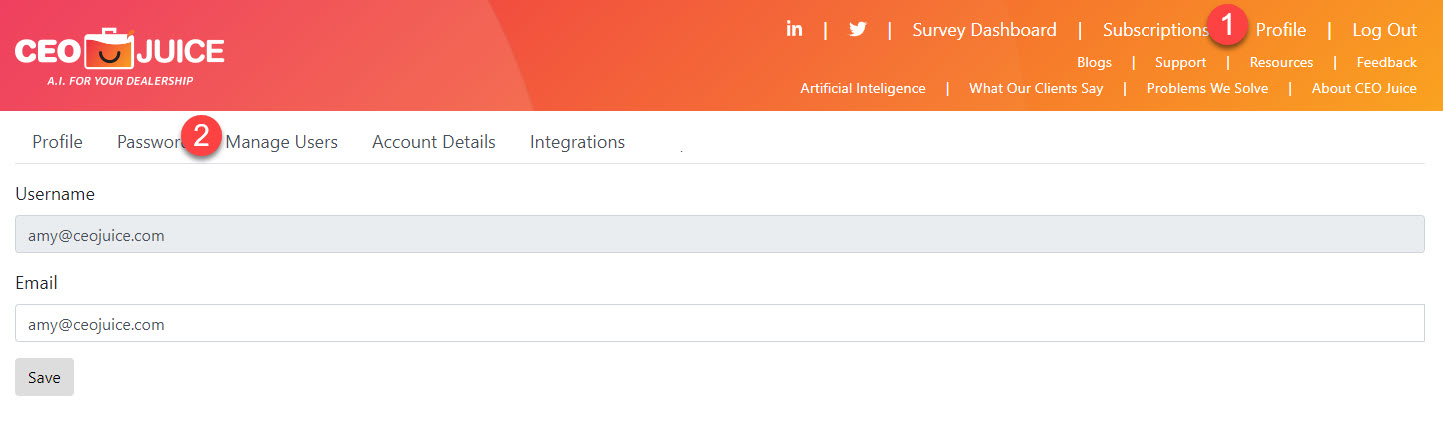Click the Save button

pos(44,377)
